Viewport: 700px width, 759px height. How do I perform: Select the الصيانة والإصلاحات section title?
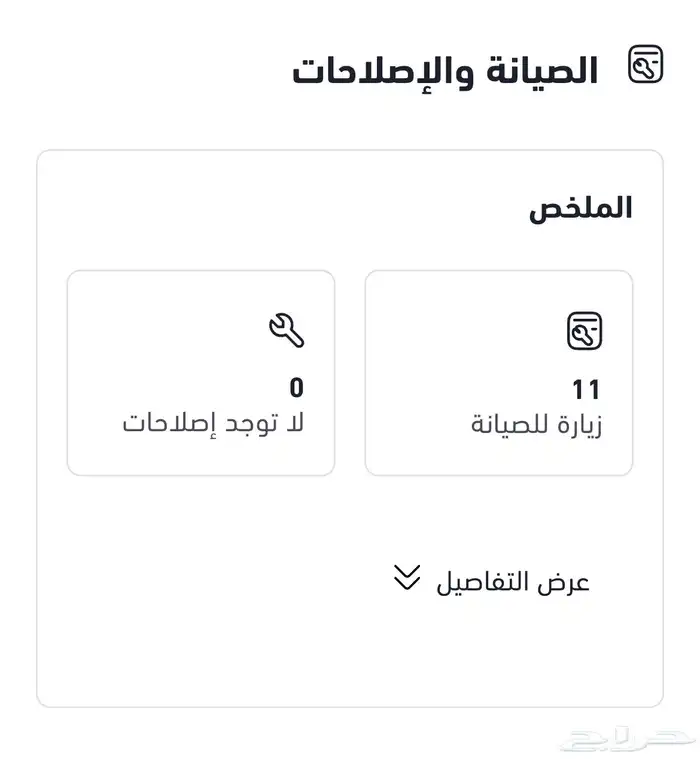coord(445,71)
